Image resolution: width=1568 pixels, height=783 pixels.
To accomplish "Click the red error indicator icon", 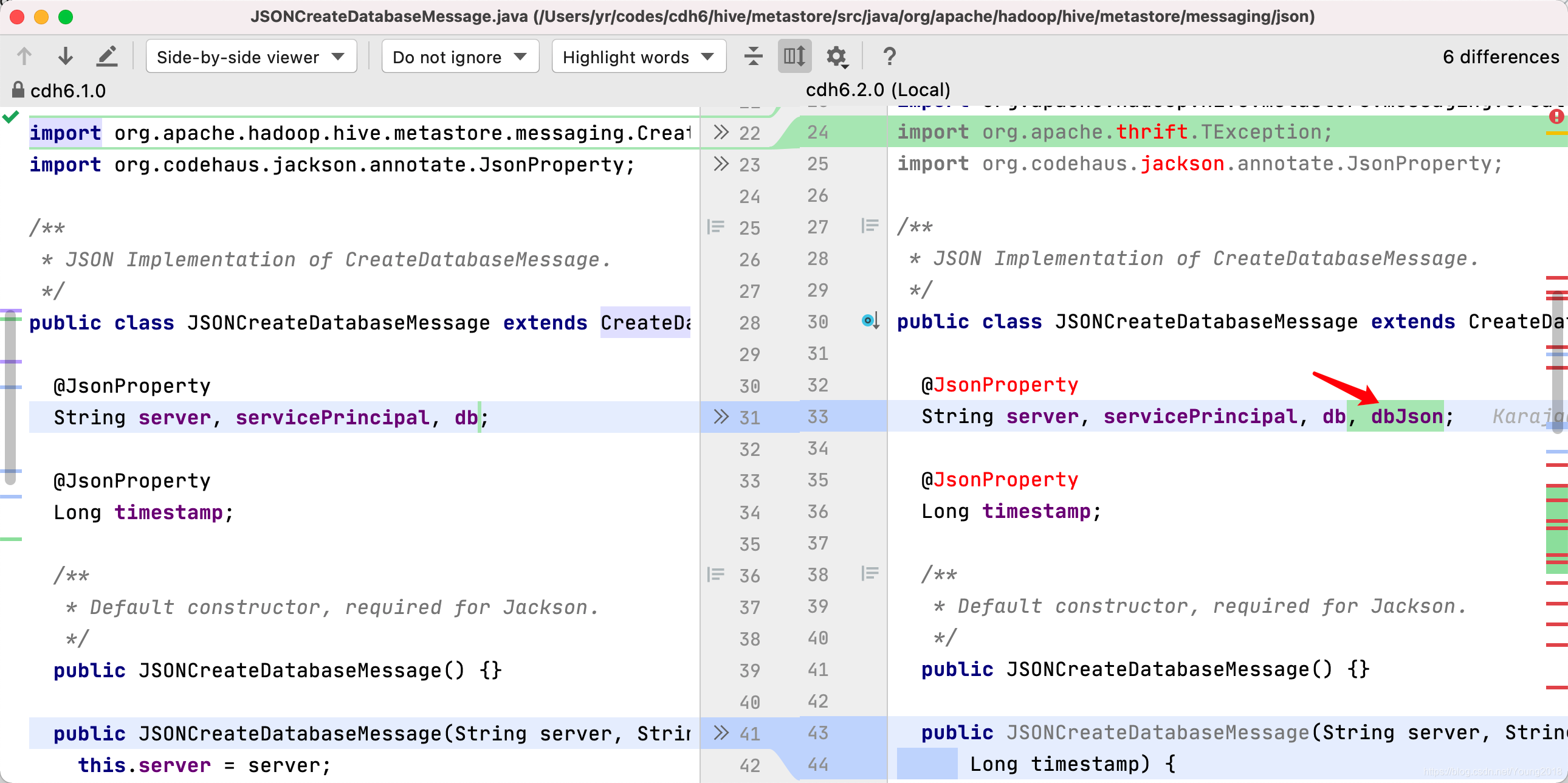I will tap(1556, 116).
